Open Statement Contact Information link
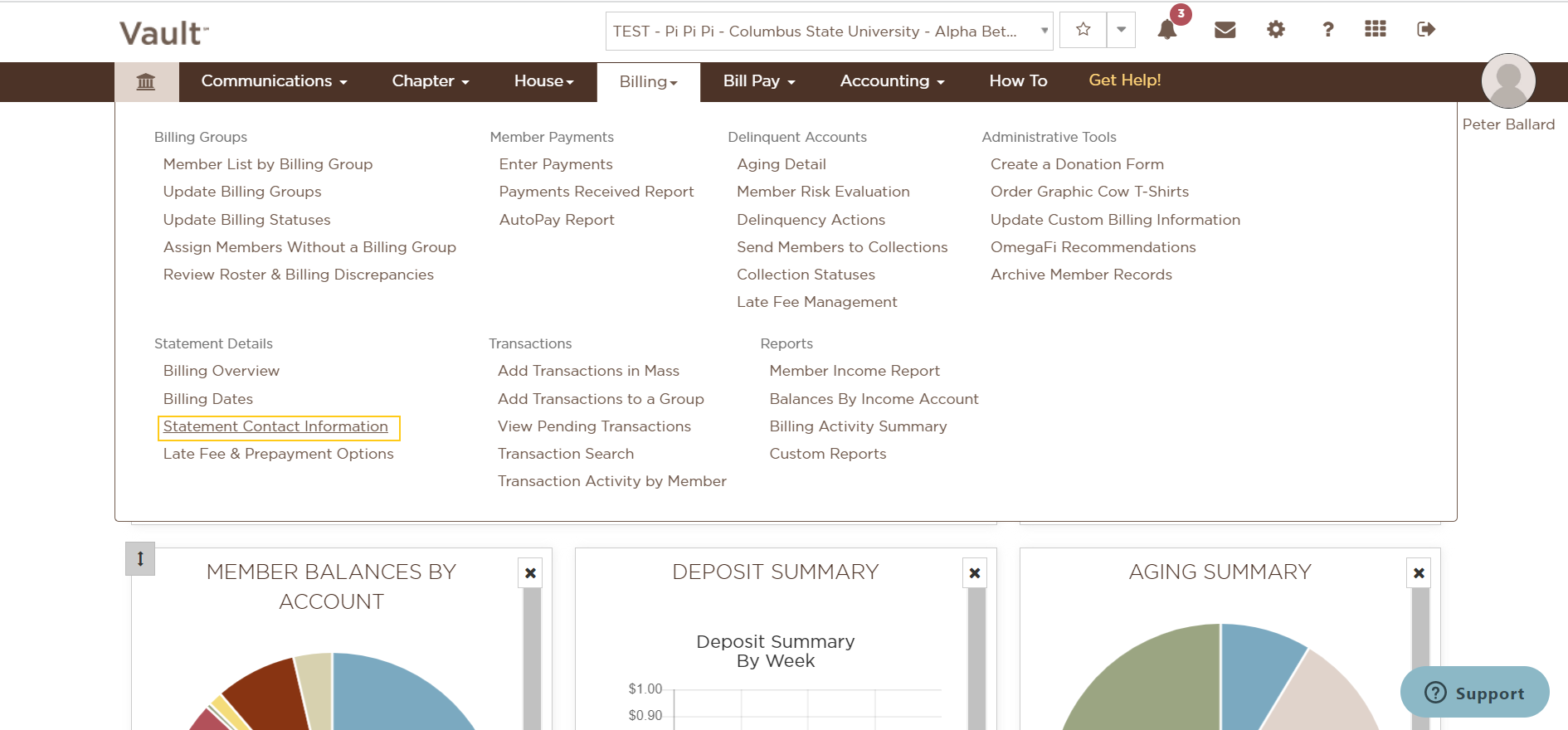Screen dimensions: 1568x730 click(x=275, y=426)
